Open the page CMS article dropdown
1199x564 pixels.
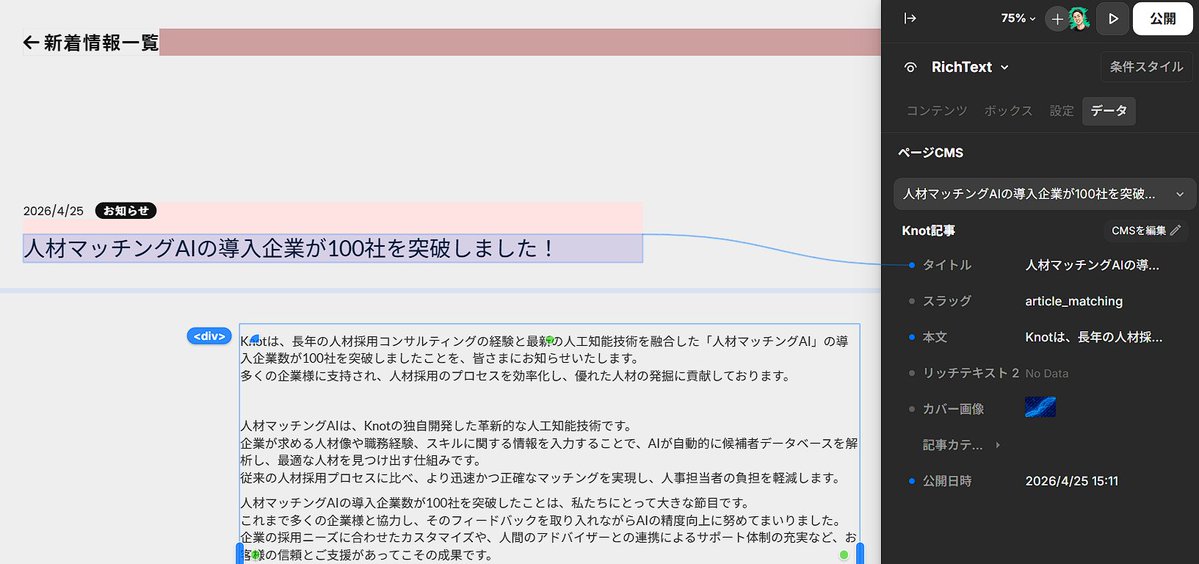1045,194
